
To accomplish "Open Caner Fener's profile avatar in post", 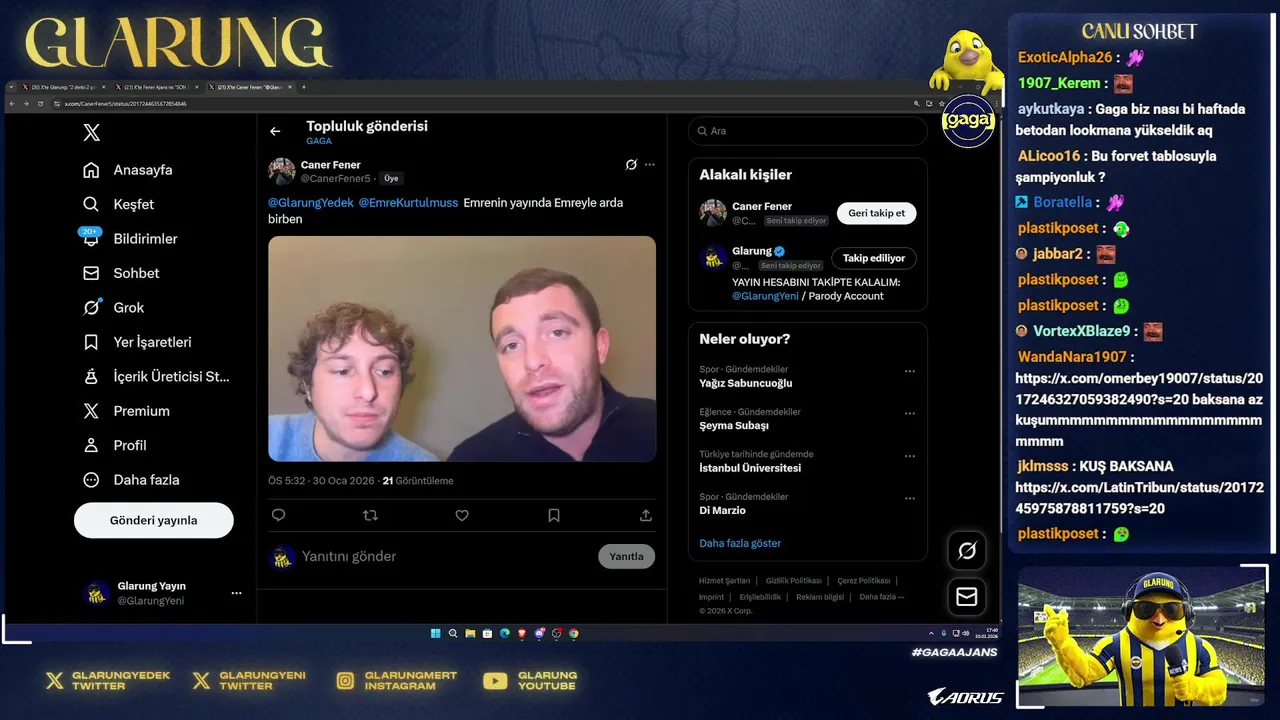I will point(282,171).
